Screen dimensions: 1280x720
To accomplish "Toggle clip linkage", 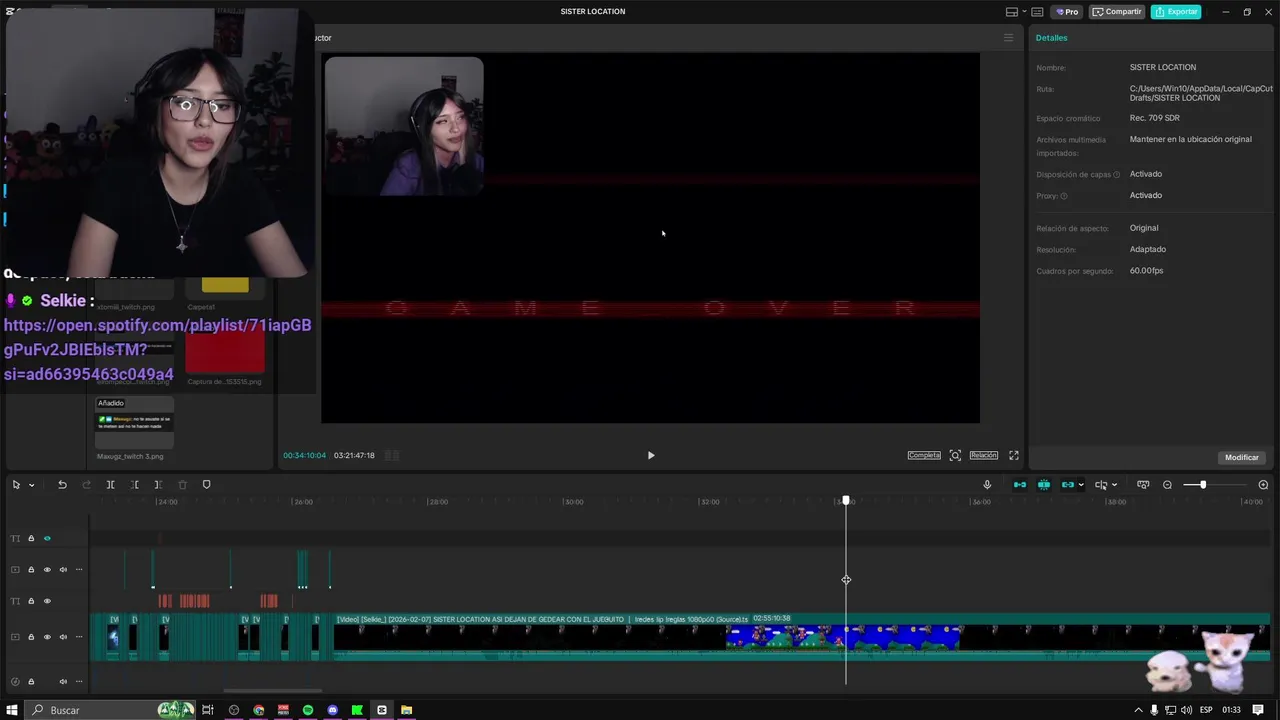I will [1067, 485].
